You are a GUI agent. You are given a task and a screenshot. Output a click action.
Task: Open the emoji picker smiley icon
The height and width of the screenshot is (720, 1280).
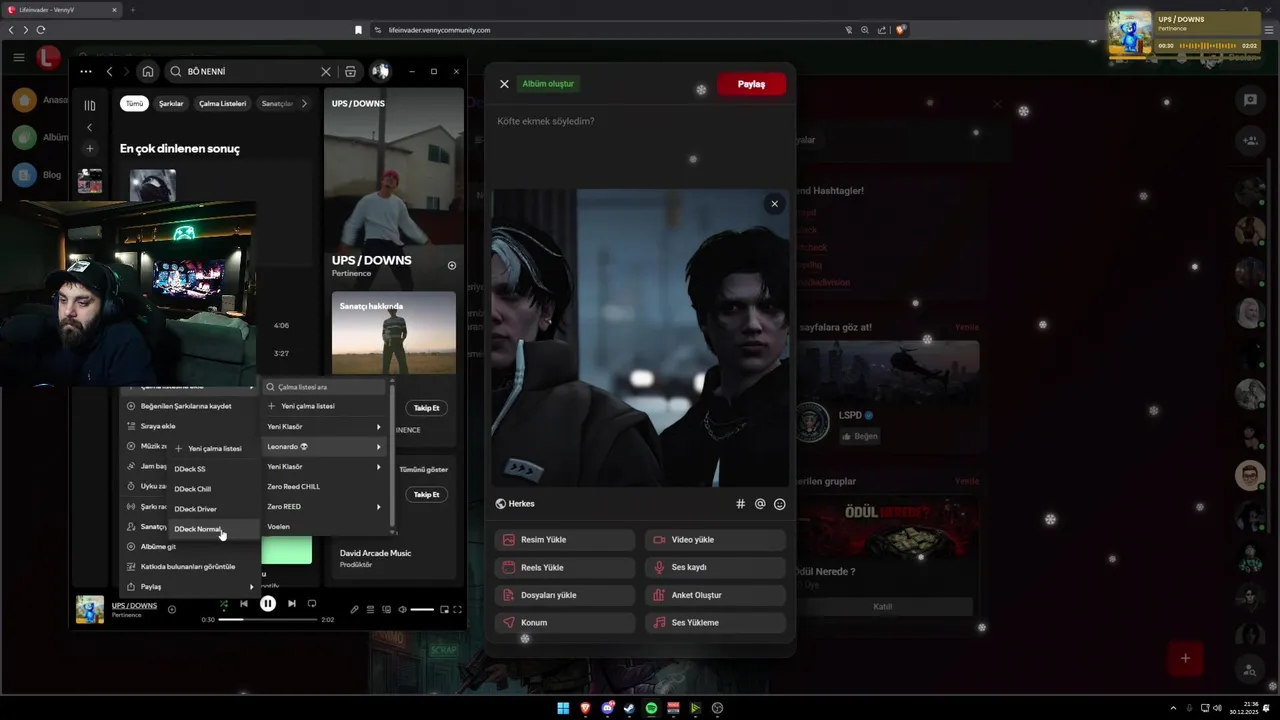click(x=780, y=504)
